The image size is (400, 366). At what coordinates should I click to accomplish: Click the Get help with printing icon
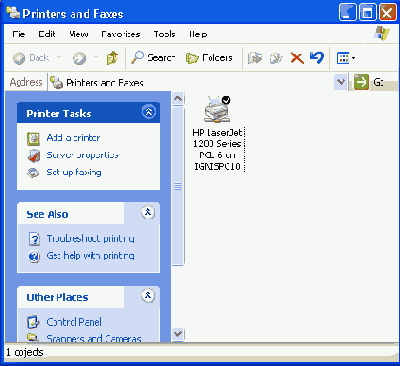(x=34, y=256)
